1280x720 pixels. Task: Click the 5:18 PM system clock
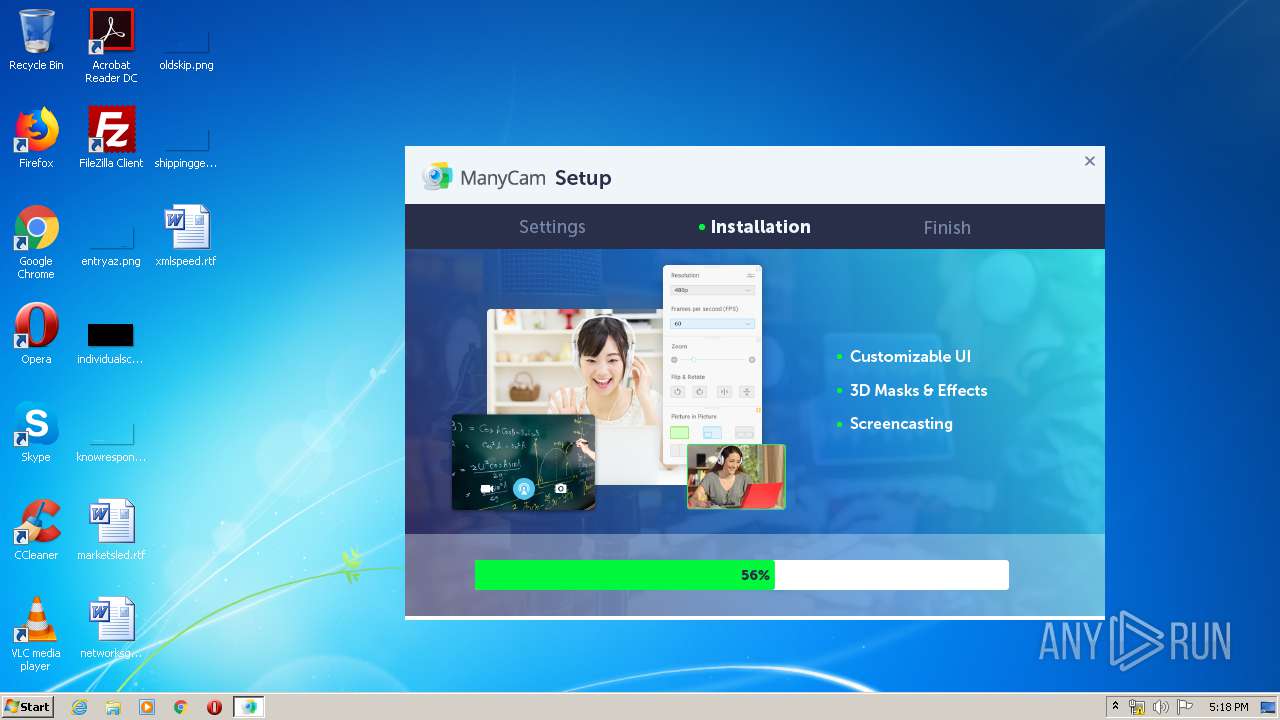click(1228, 707)
